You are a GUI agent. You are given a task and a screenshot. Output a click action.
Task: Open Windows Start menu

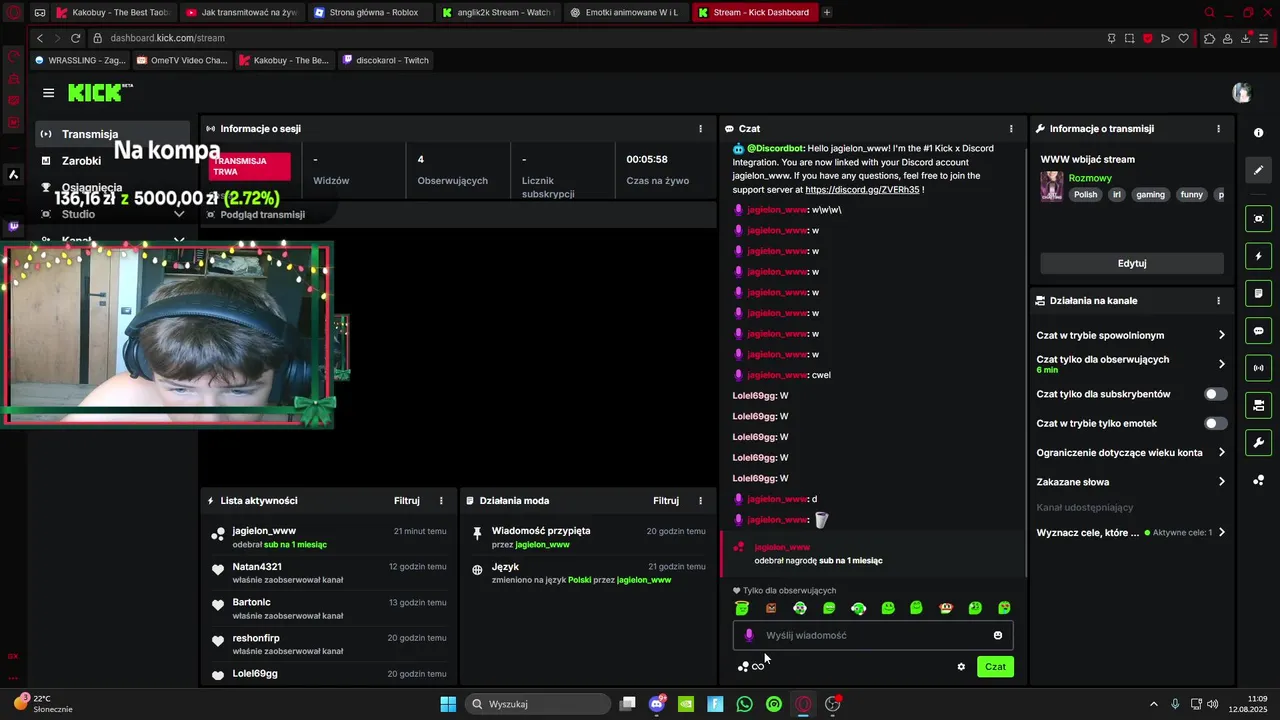448,704
